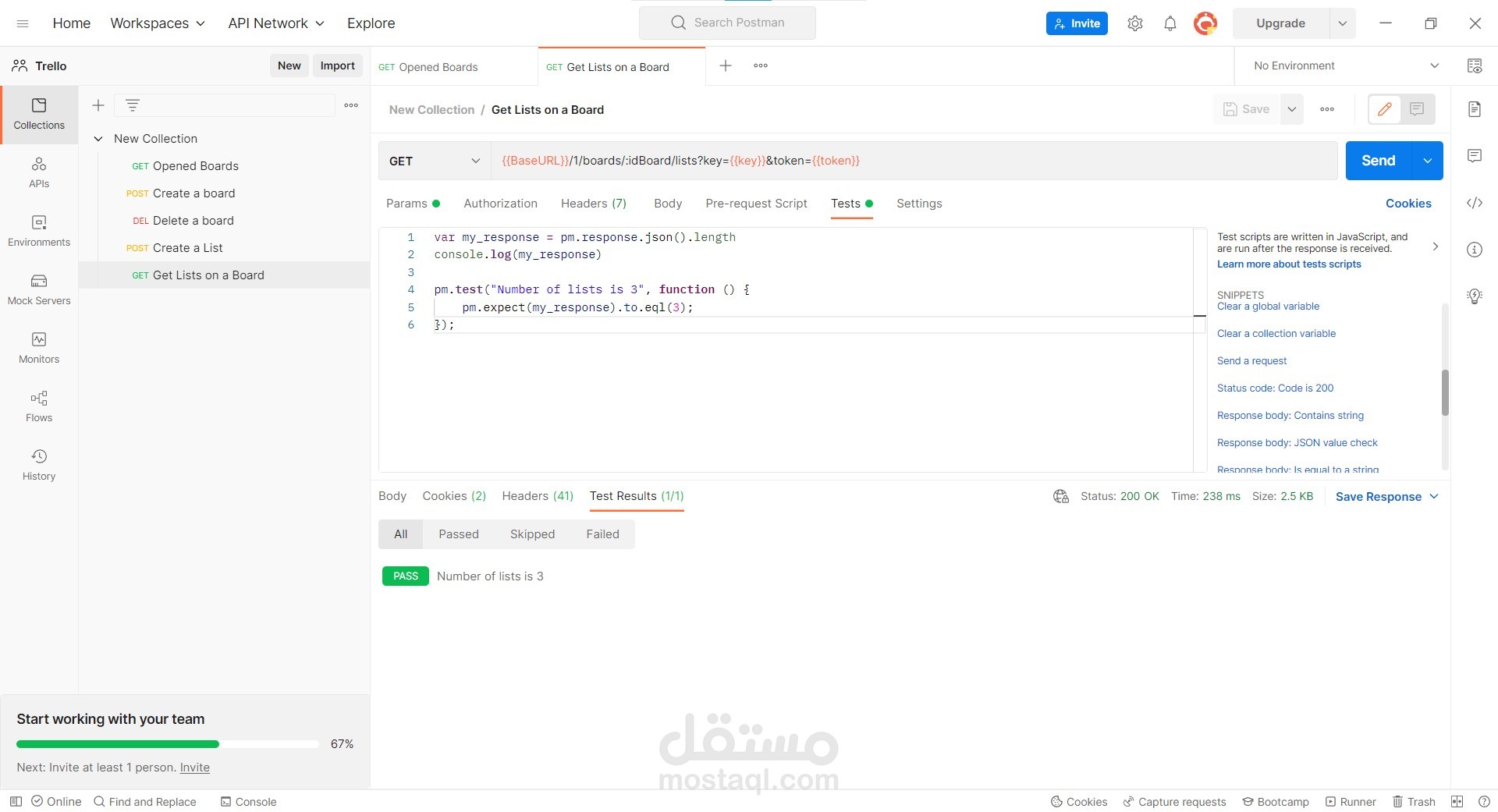Viewport: 1498px width, 812px height.
Task: Open History in the sidebar
Action: point(39,465)
